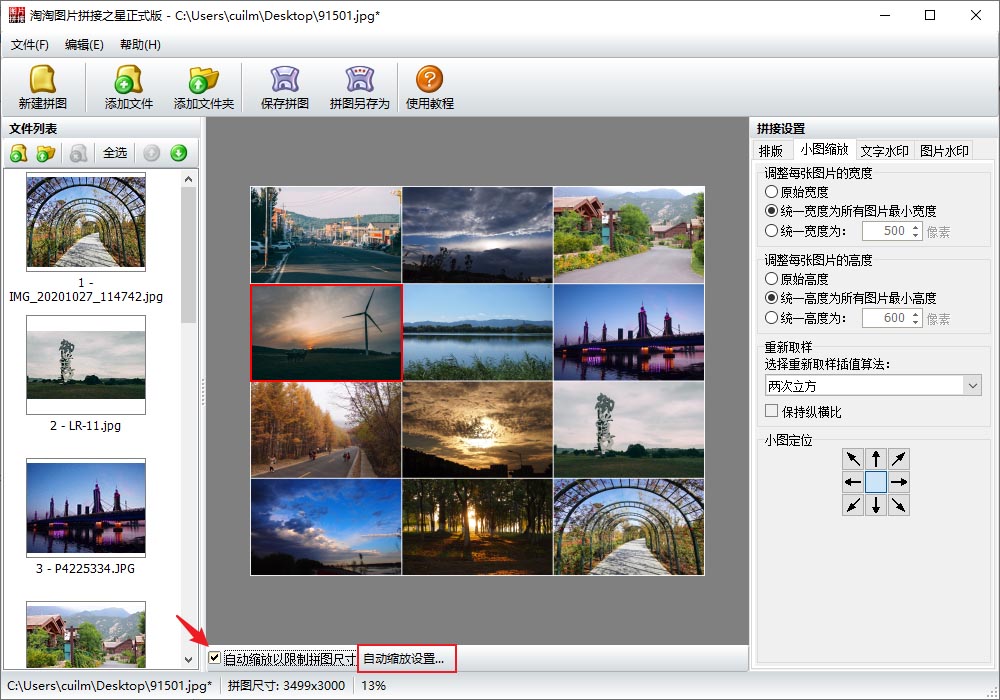Switch to the 排版 tab

click(771, 151)
